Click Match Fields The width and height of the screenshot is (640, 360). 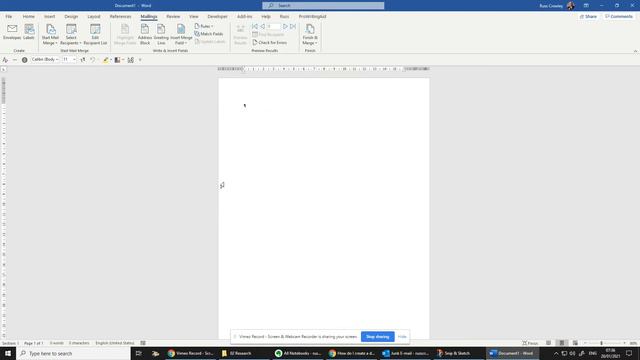[x=209, y=34]
